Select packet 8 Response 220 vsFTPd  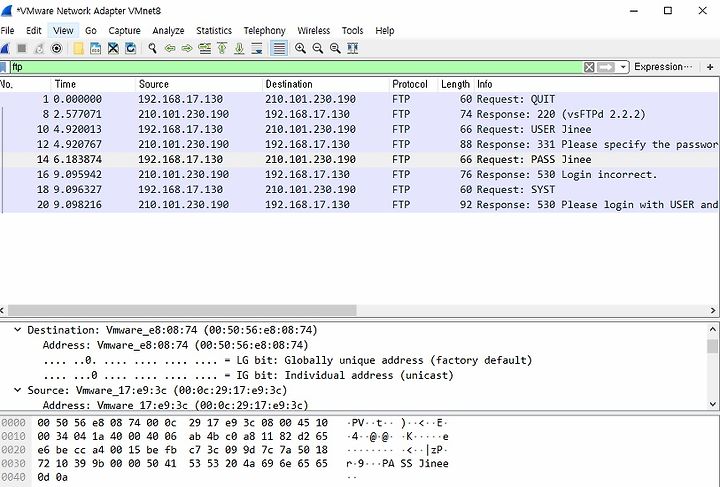[359, 114]
